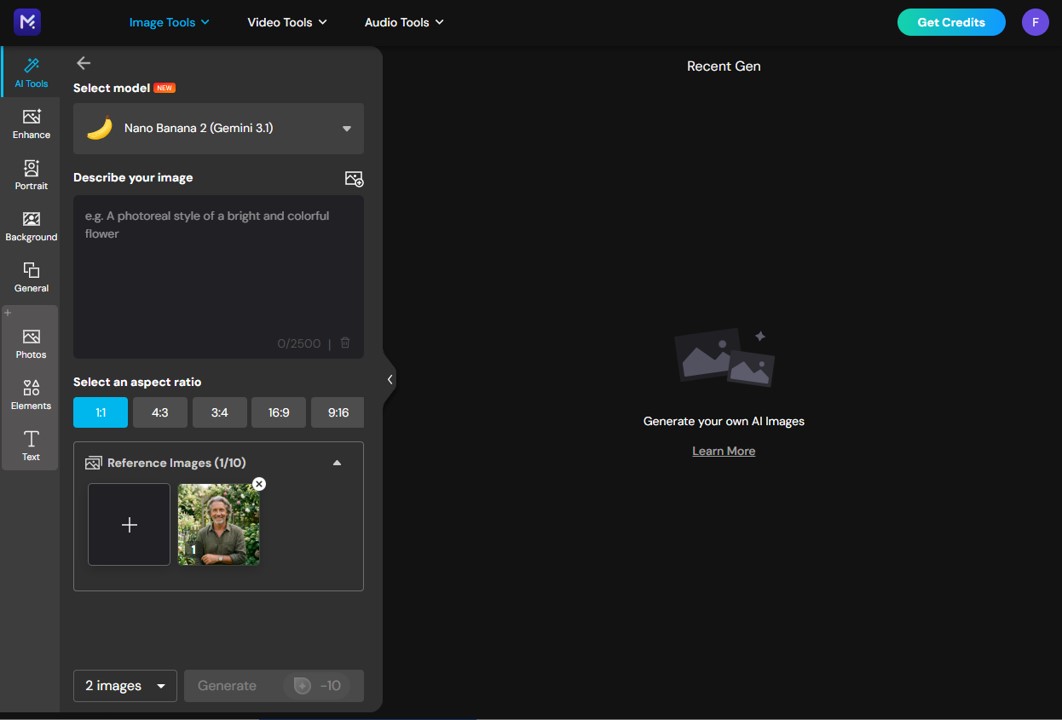
Task: Click the credit coin icon on Generate
Action: 302,685
